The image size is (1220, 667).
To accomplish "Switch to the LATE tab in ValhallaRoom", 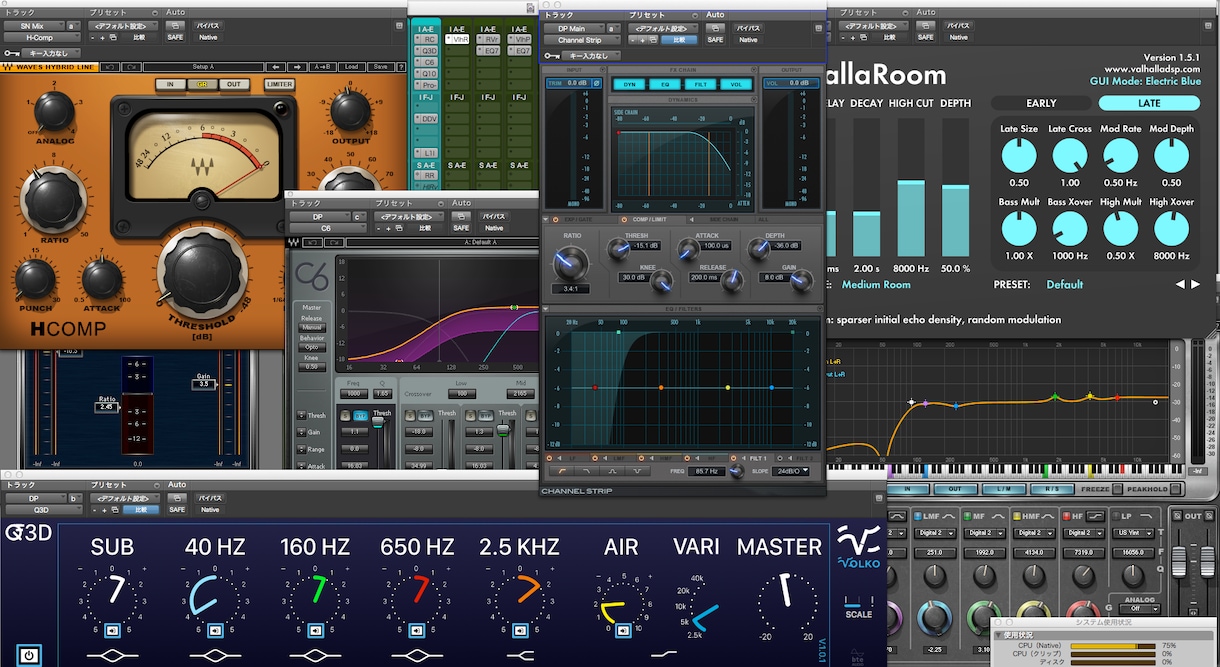I will 1149,103.
